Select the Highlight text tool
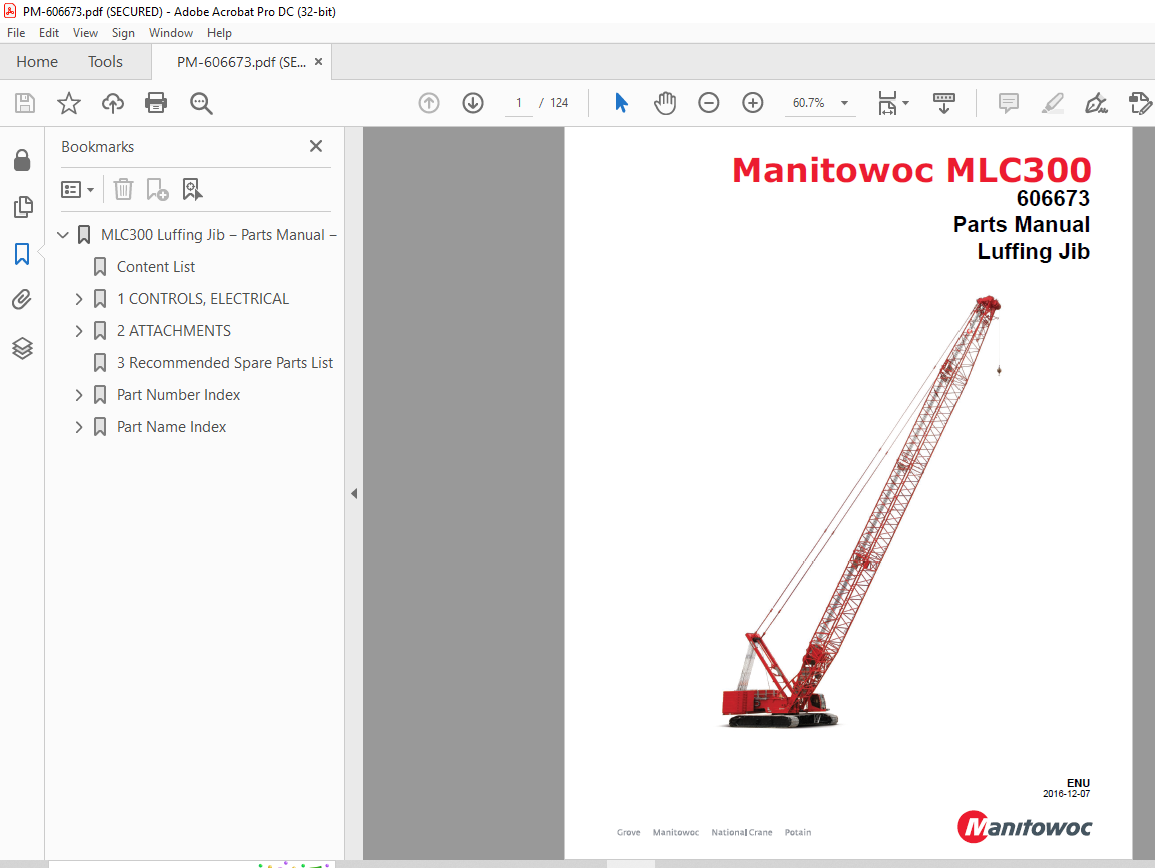 [1053, 103]
